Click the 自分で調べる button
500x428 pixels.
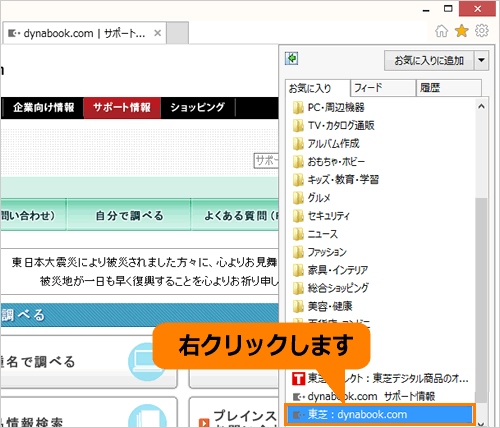click(129, 215)
